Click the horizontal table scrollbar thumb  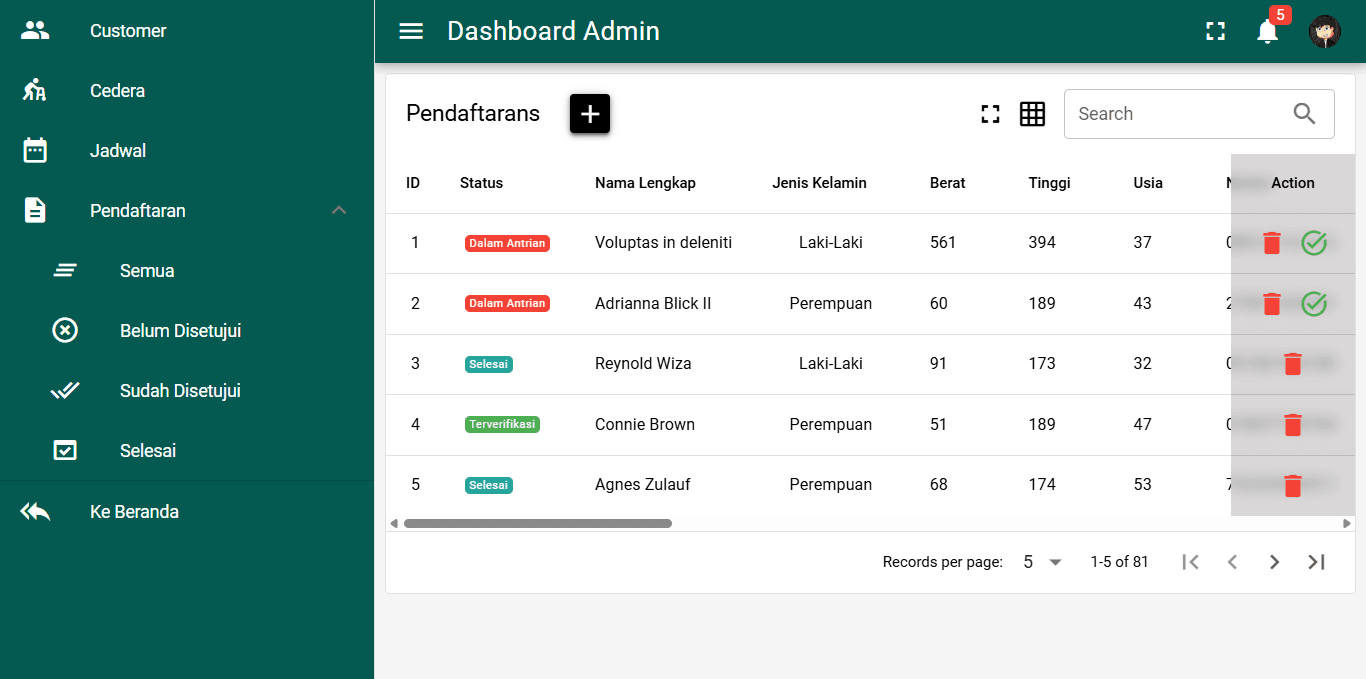tap(538, 523)
